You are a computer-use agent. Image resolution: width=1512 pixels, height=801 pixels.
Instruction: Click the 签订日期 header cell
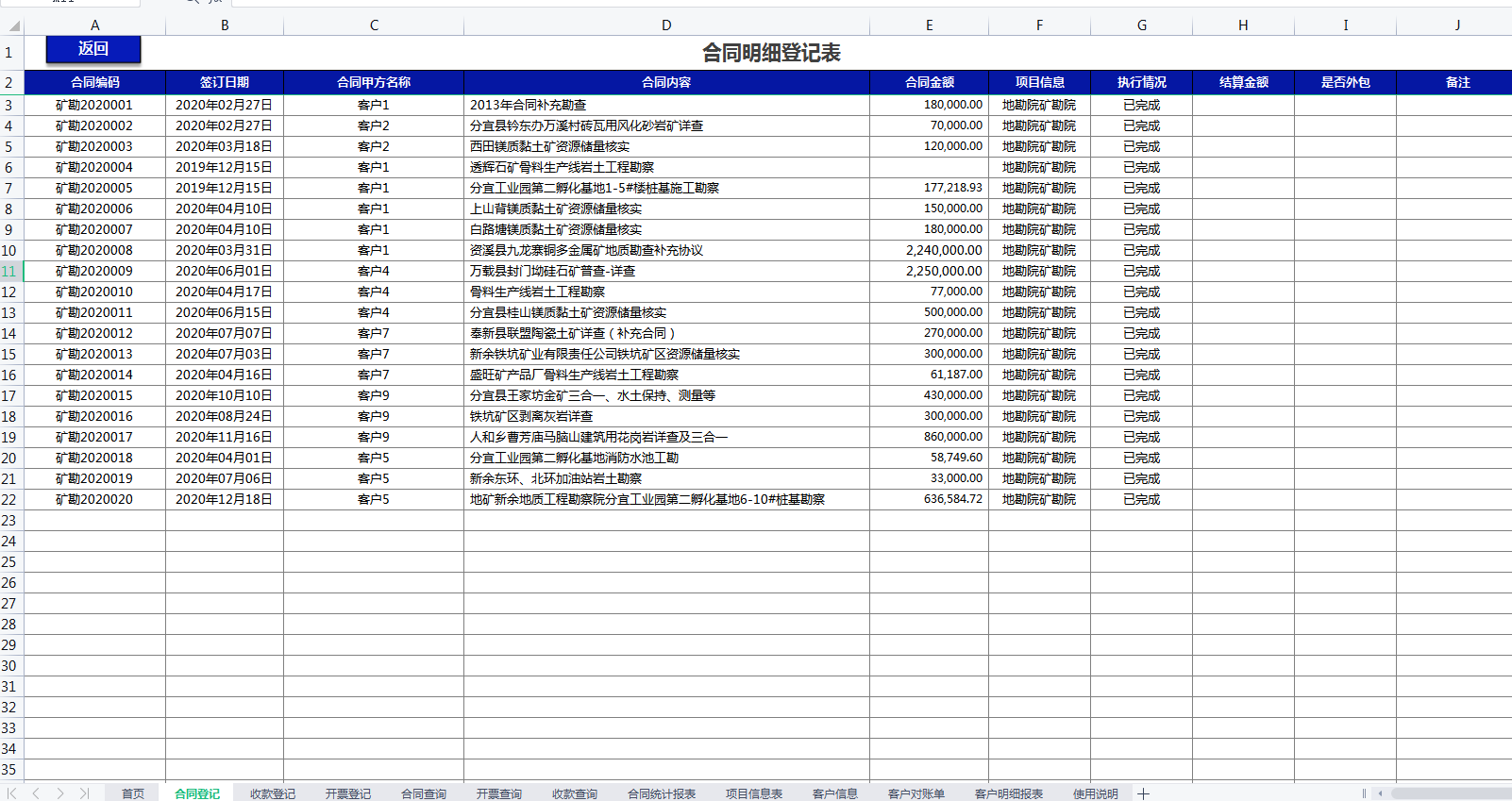coord(225,82)
